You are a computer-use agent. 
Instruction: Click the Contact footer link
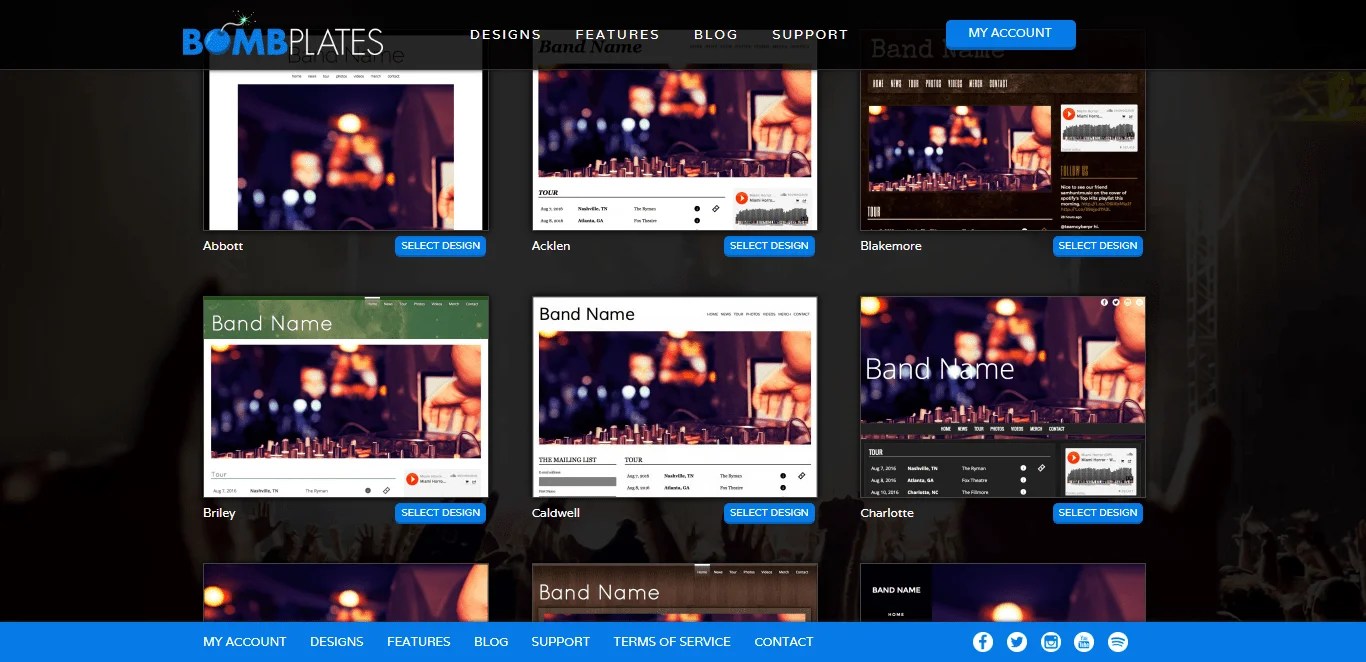coord(784,642)
